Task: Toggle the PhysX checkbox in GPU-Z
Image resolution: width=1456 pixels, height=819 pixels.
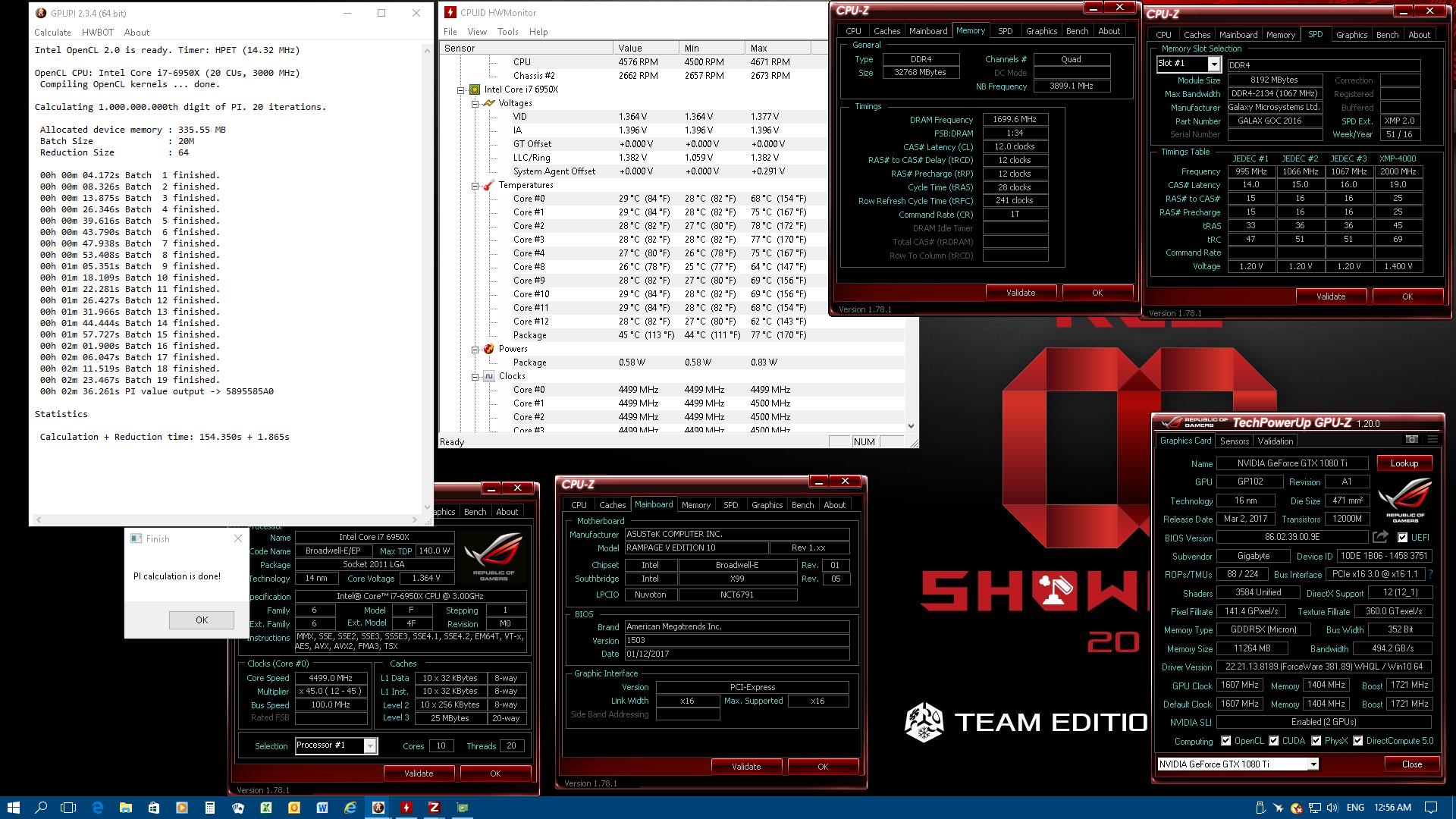Action: pos(1316,741)
